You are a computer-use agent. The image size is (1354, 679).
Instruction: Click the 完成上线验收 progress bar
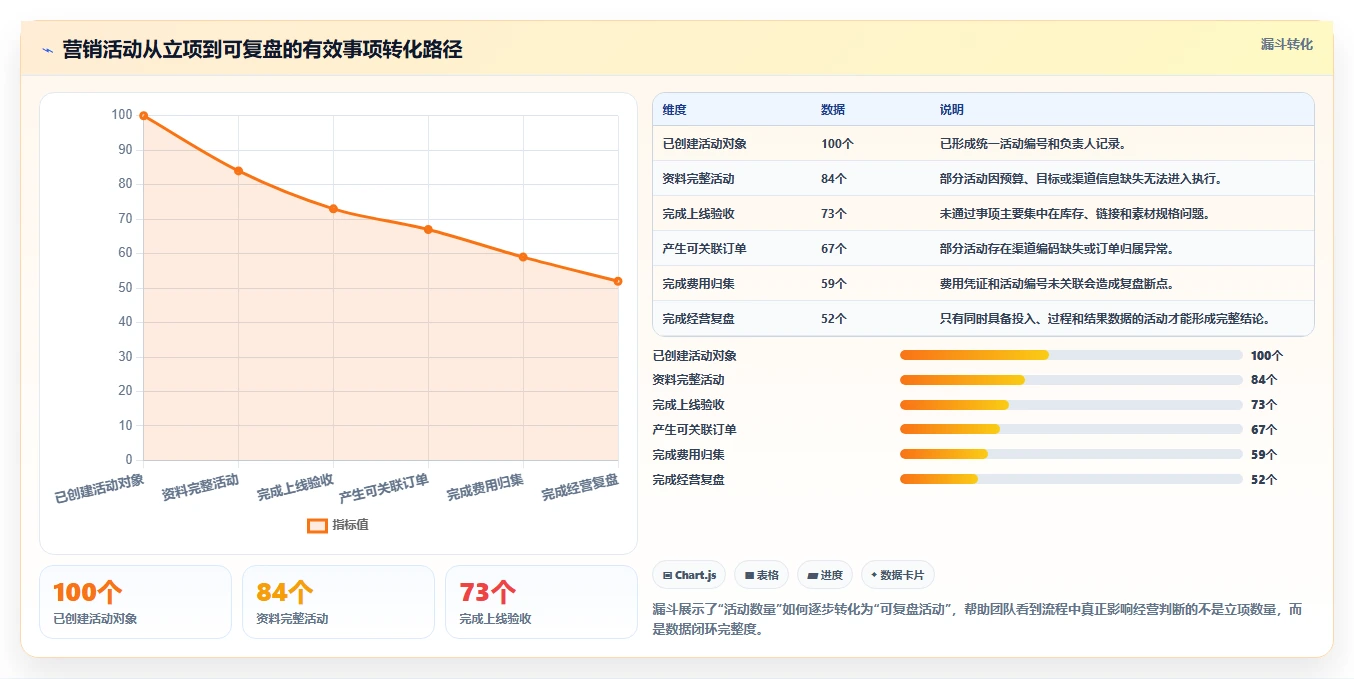pyautogui.click(x=1071, y=405)
